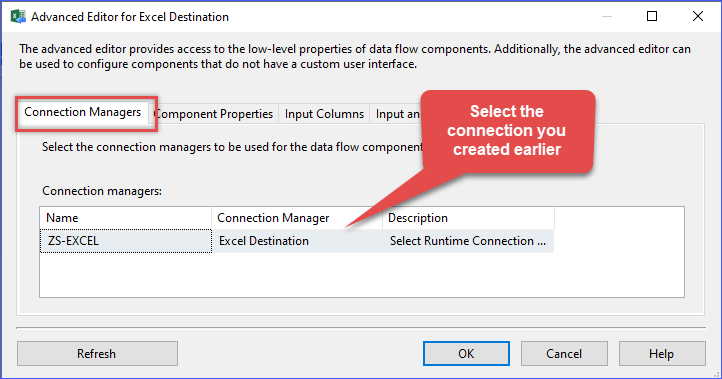Click the resize grip at dialog corner
The height and width of the screenshot is (379, 722).
click(716, 374)
